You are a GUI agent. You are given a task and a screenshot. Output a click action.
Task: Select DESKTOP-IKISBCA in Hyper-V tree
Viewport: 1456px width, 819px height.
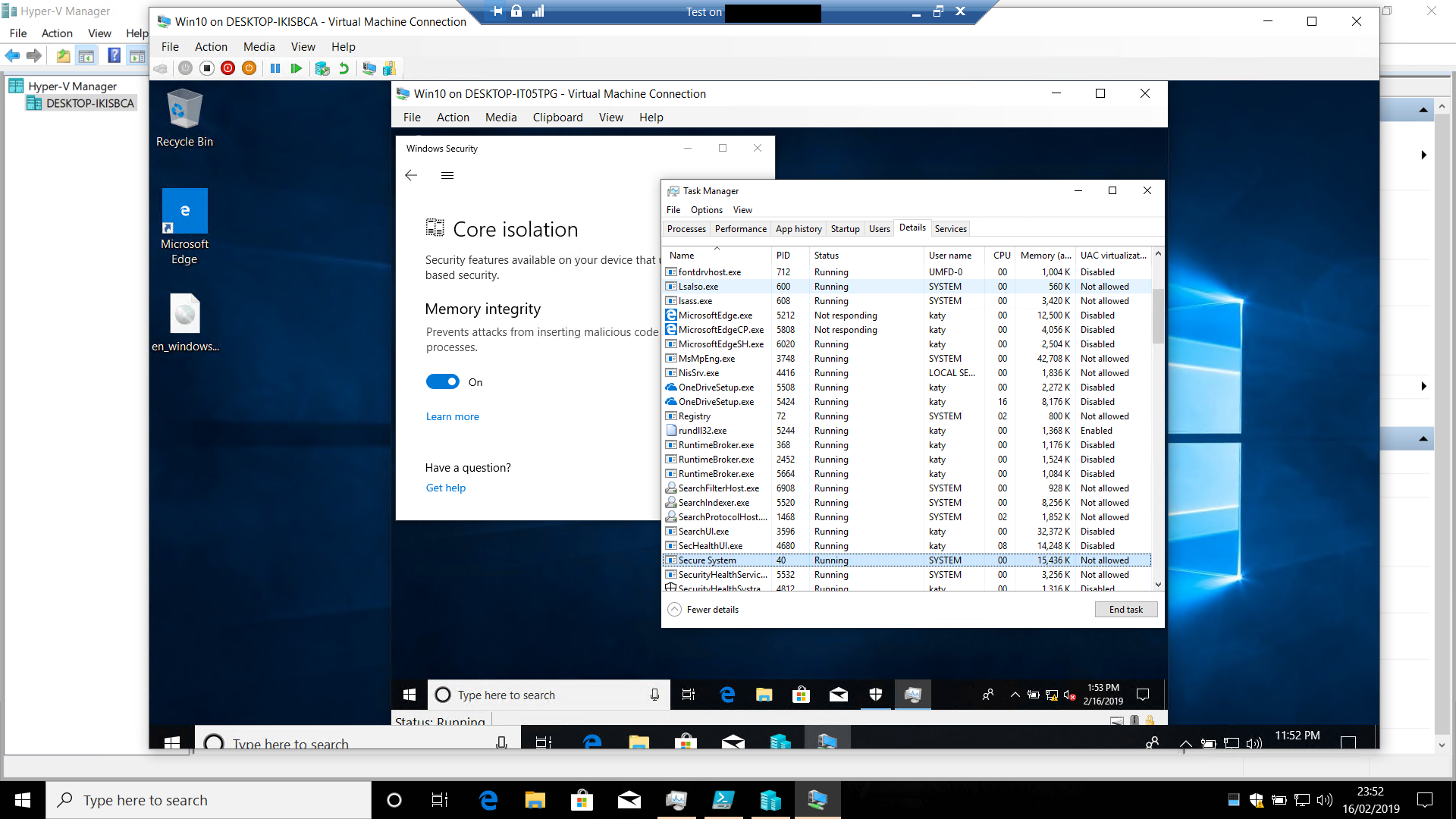[x=89, y=103]
